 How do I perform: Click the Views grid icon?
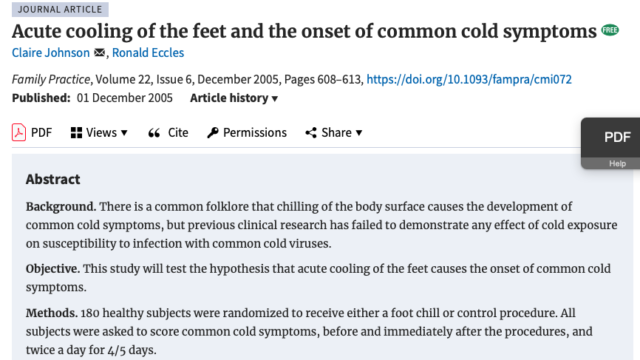point(76,133)
